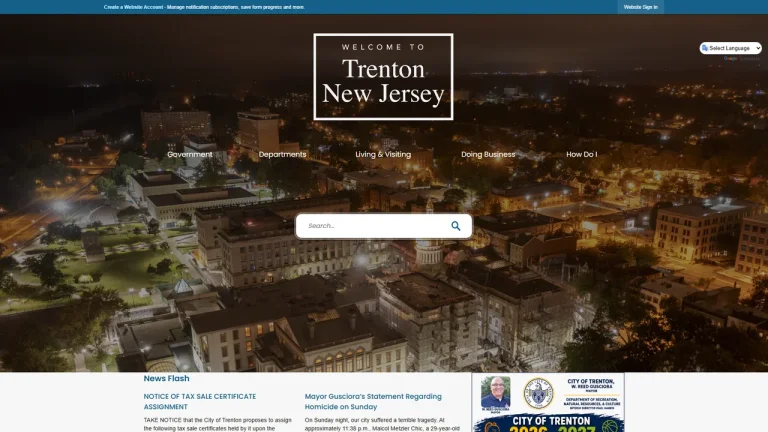Open the Government menu

[190, 154]
